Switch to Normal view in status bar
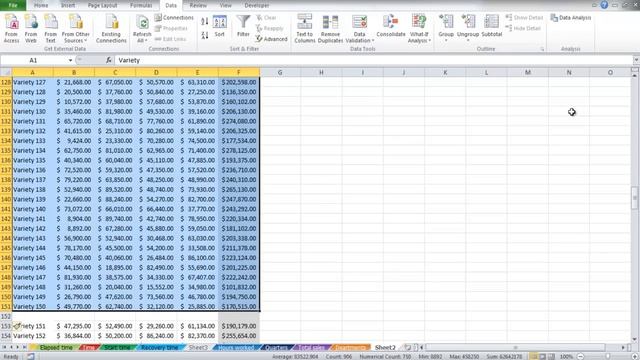640x360 pixels. point(533,356)
